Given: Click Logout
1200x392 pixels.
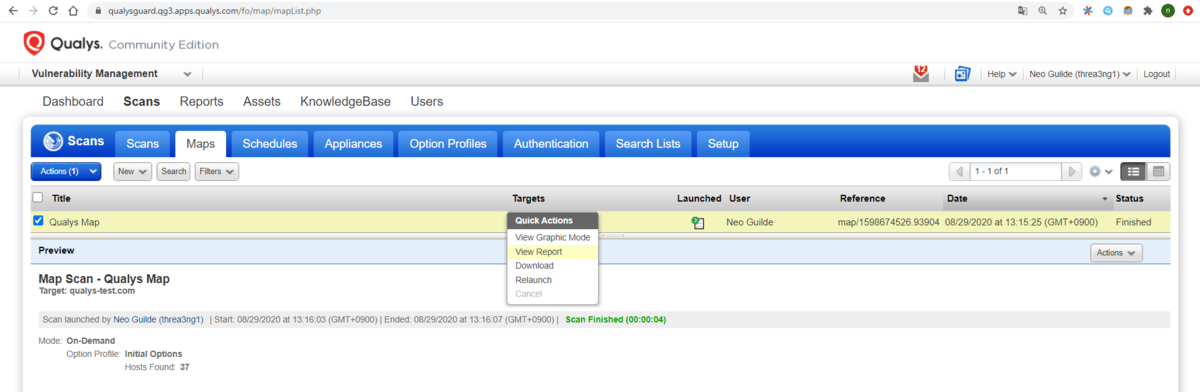Looking at the screenshot, I should click(1156, 74).
